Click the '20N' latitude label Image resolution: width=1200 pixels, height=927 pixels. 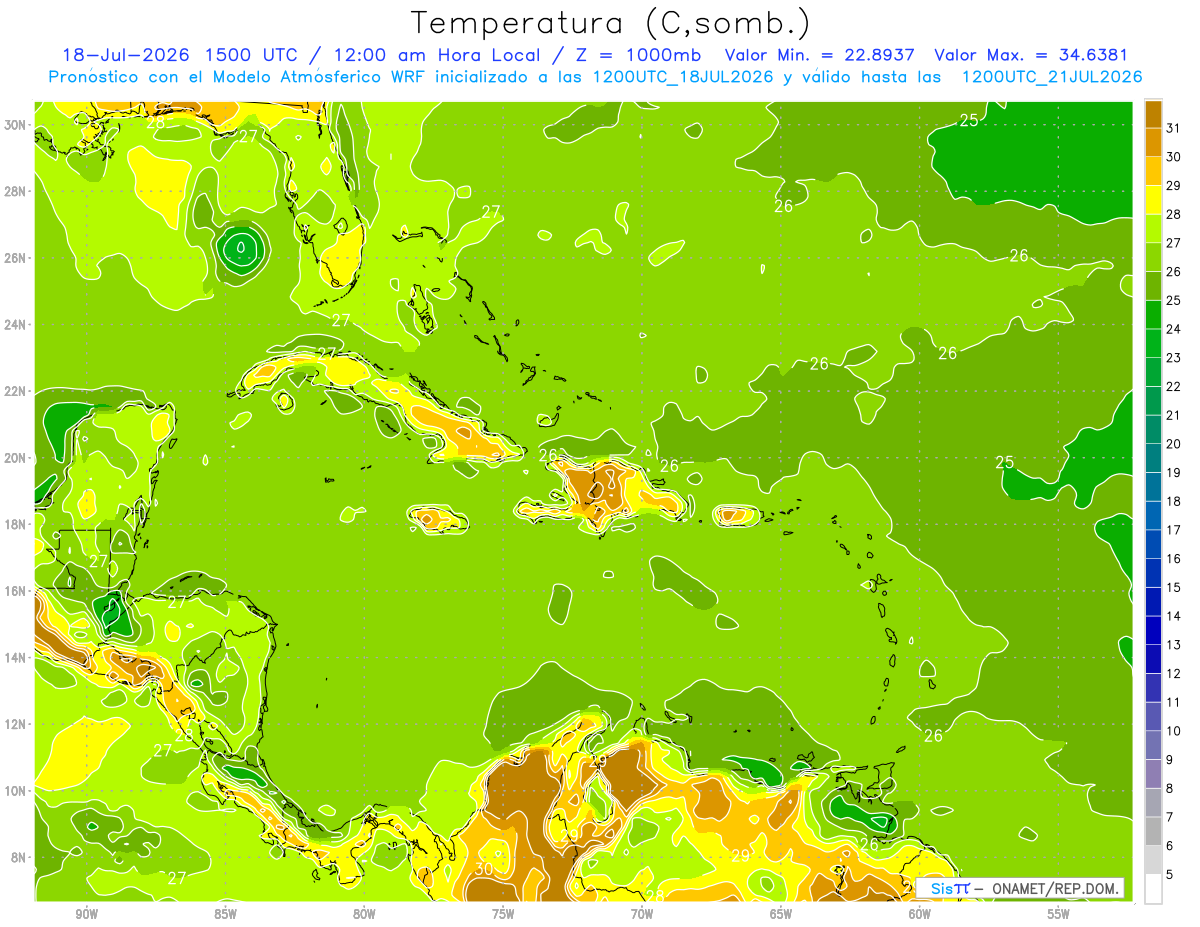click(x=16, y=458)
